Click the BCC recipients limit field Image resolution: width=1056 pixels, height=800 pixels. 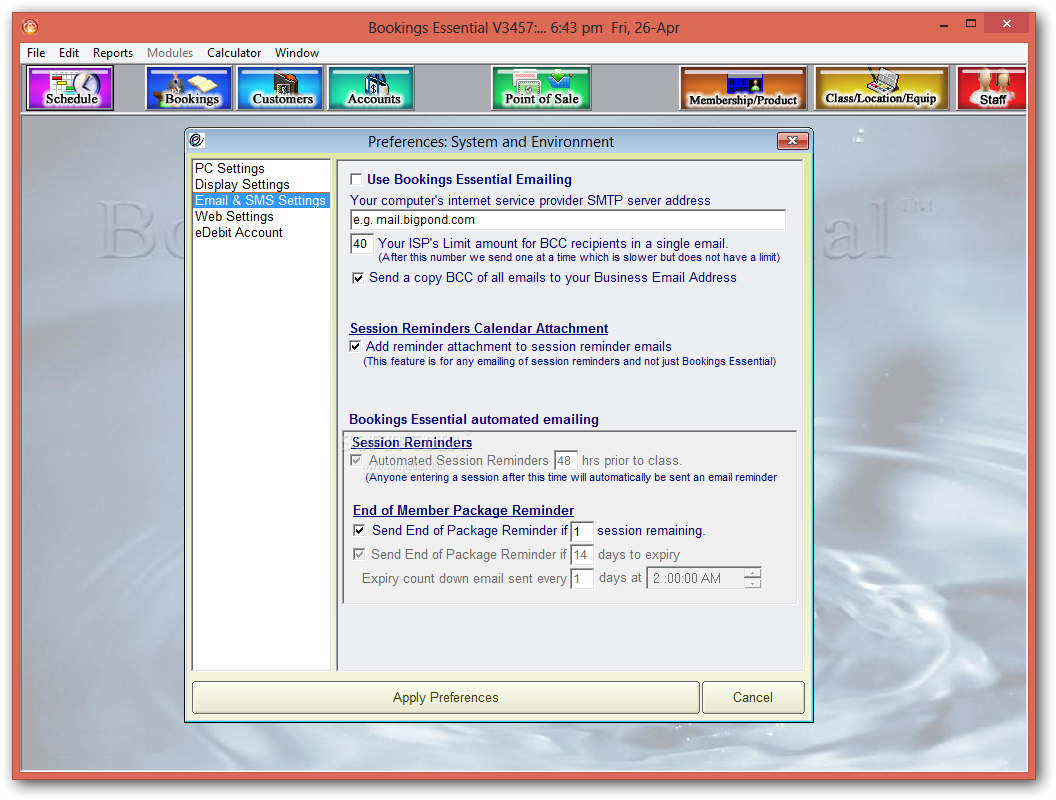[x=361, y=244]
